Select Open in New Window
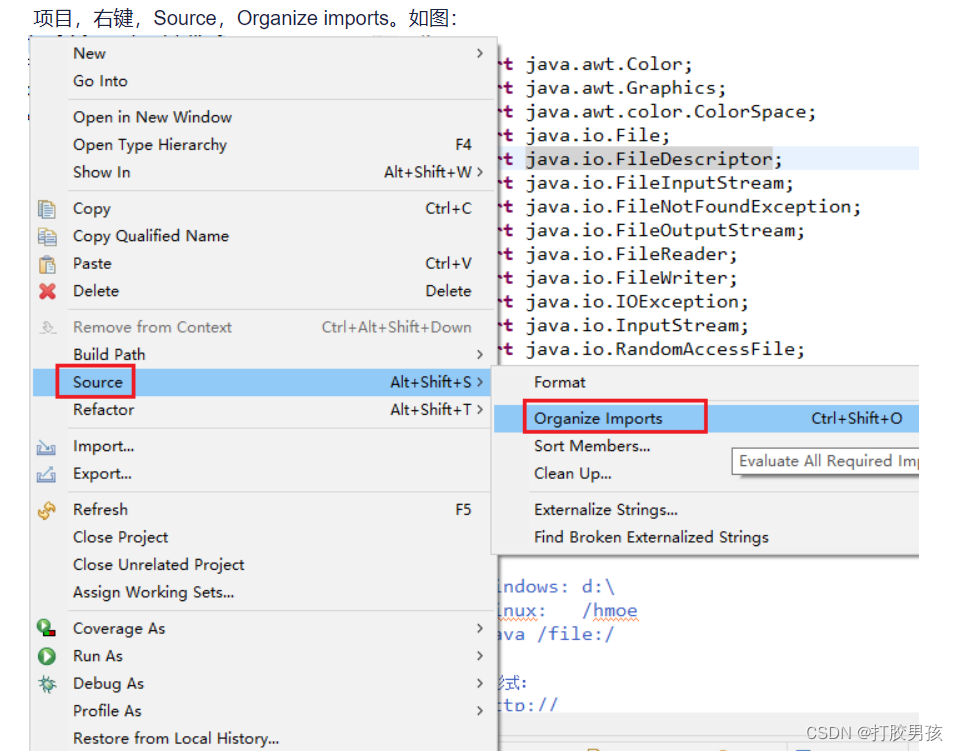Screen dimensions: 958x751 [x=263, y=117]
